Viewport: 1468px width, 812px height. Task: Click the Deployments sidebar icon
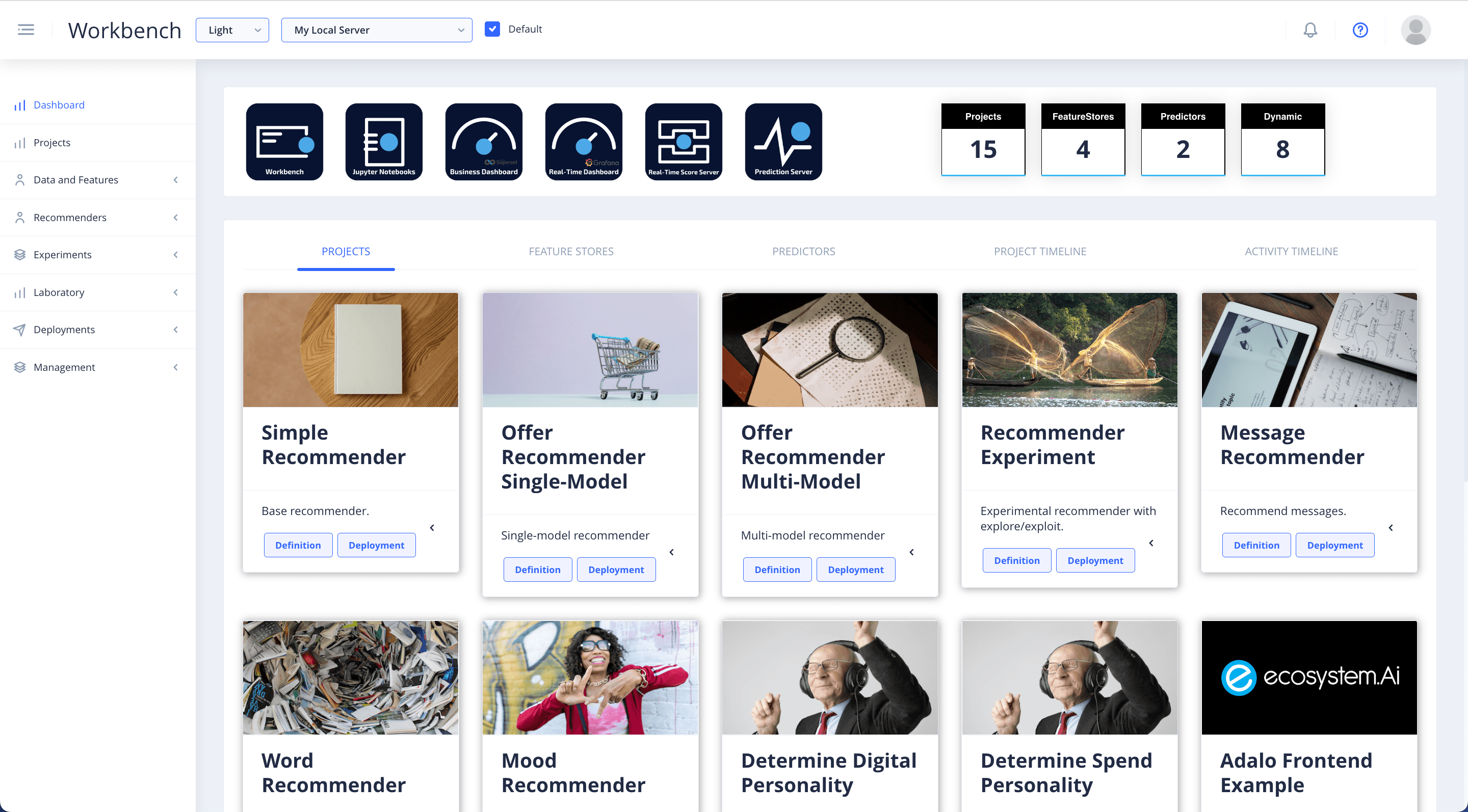tap(20, 329)
